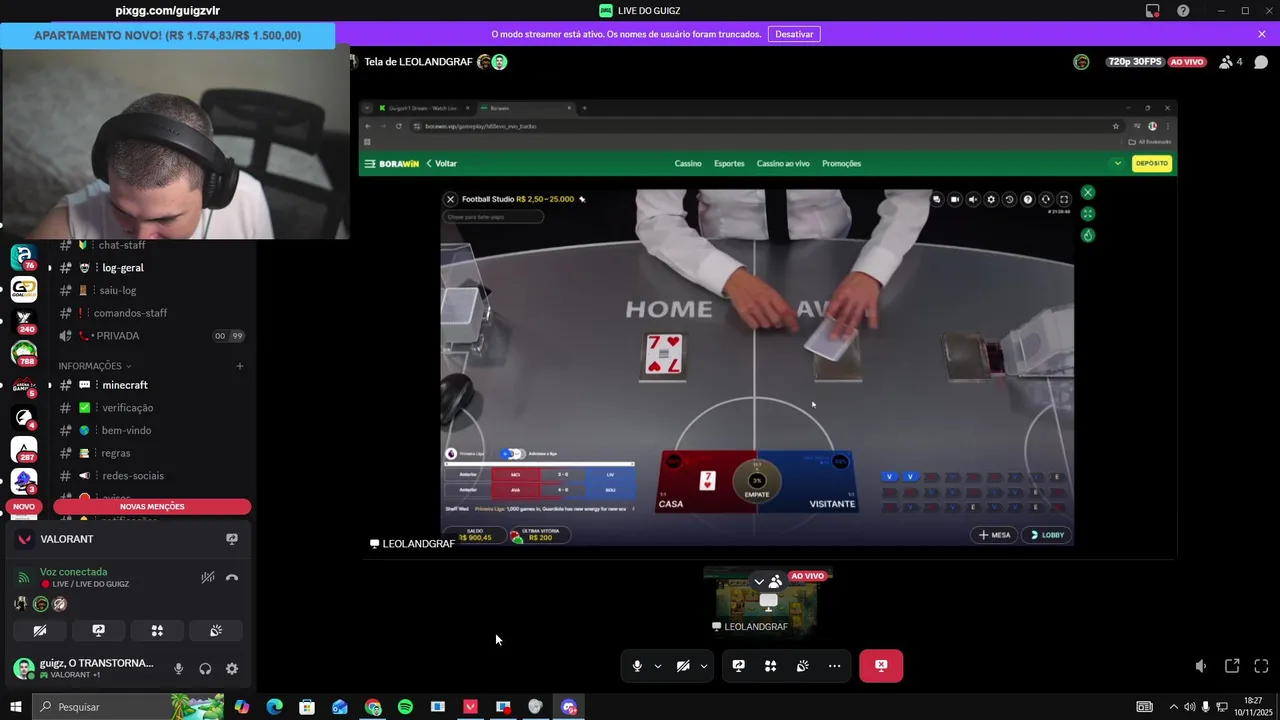Screen dimensions: 1280x720
Task: Open soundboard button in voice panel
Action: coord(216,631)
